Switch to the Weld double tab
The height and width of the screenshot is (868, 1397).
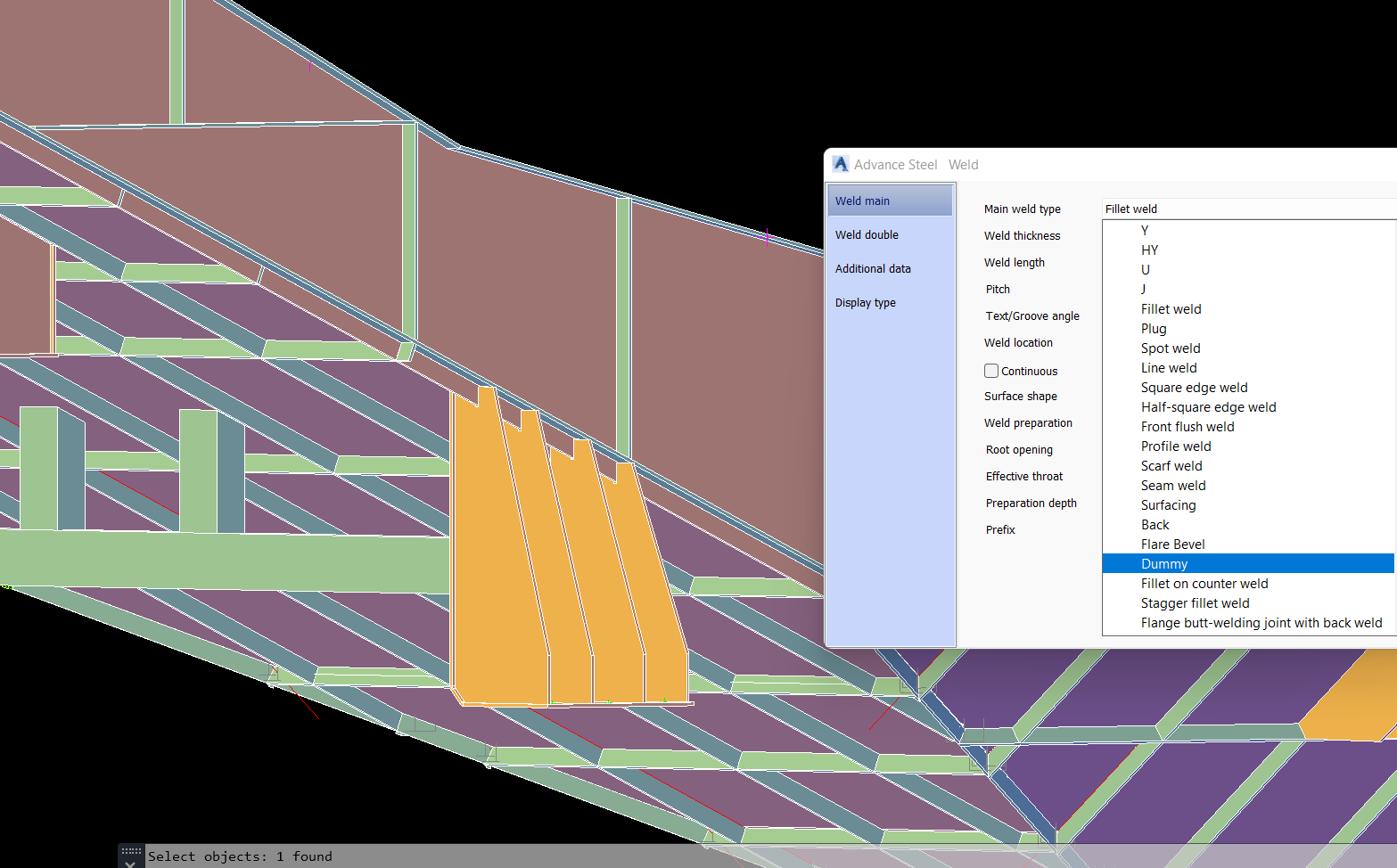click(867, 234)
